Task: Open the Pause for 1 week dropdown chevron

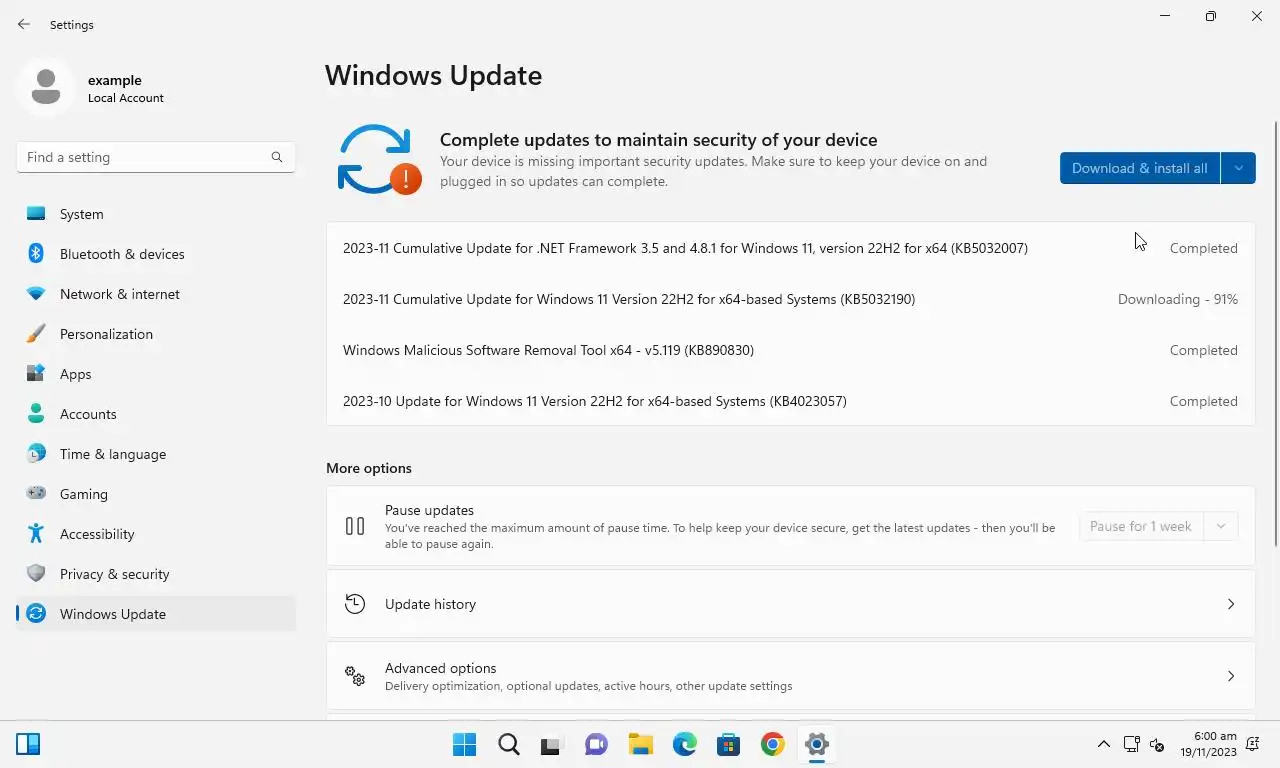Action: coord(1220,526)
